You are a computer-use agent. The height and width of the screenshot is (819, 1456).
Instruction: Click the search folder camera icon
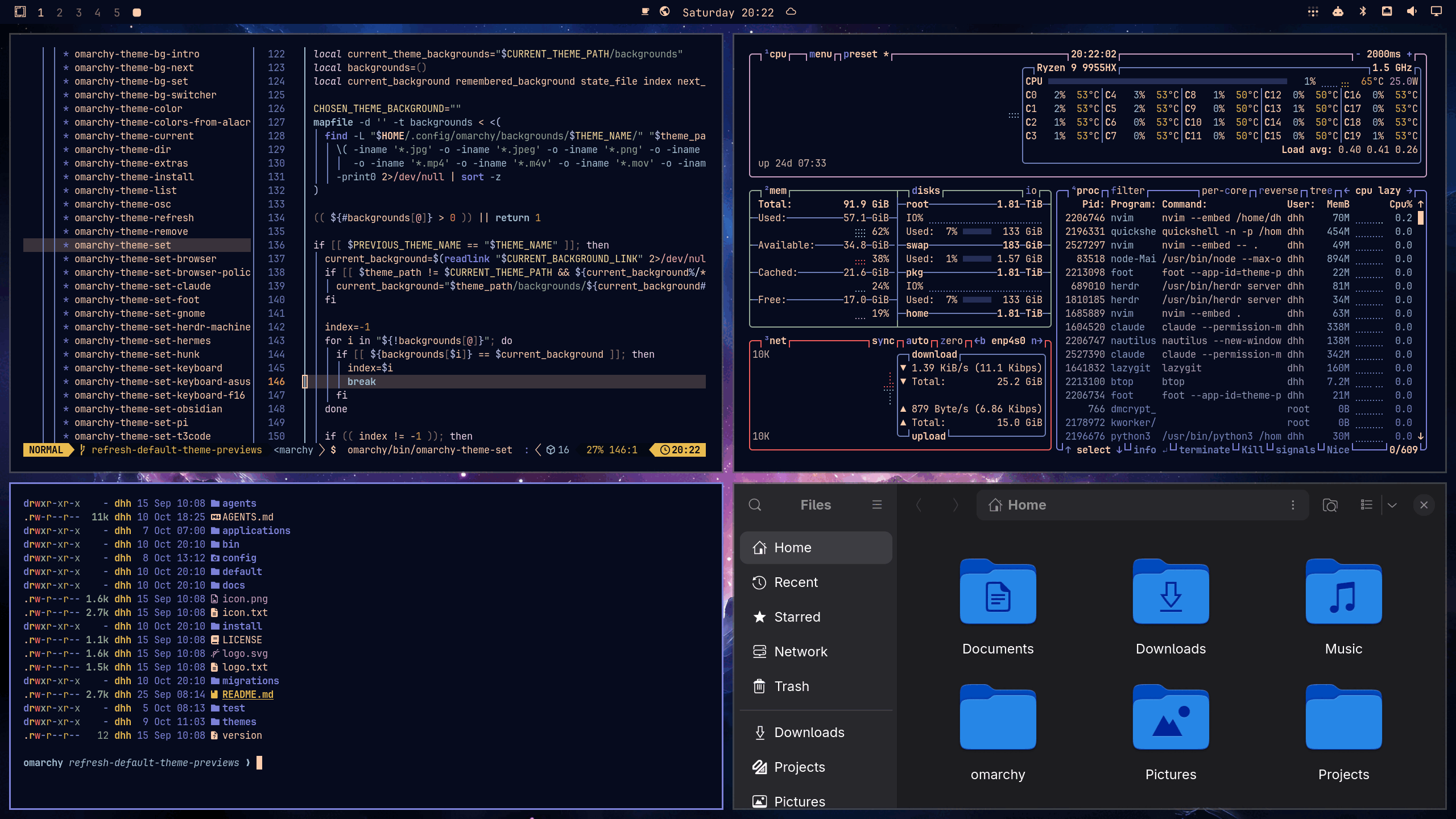tap(1330, 504)
